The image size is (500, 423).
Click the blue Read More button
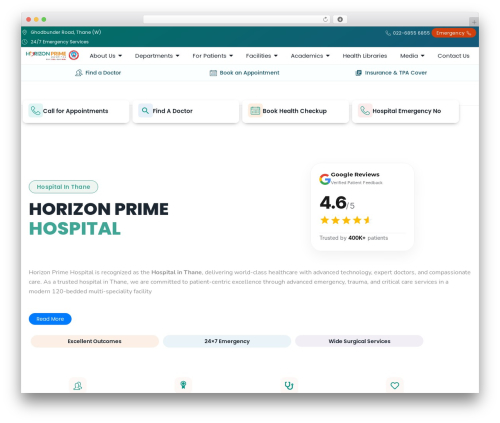(x=50, y=319)
